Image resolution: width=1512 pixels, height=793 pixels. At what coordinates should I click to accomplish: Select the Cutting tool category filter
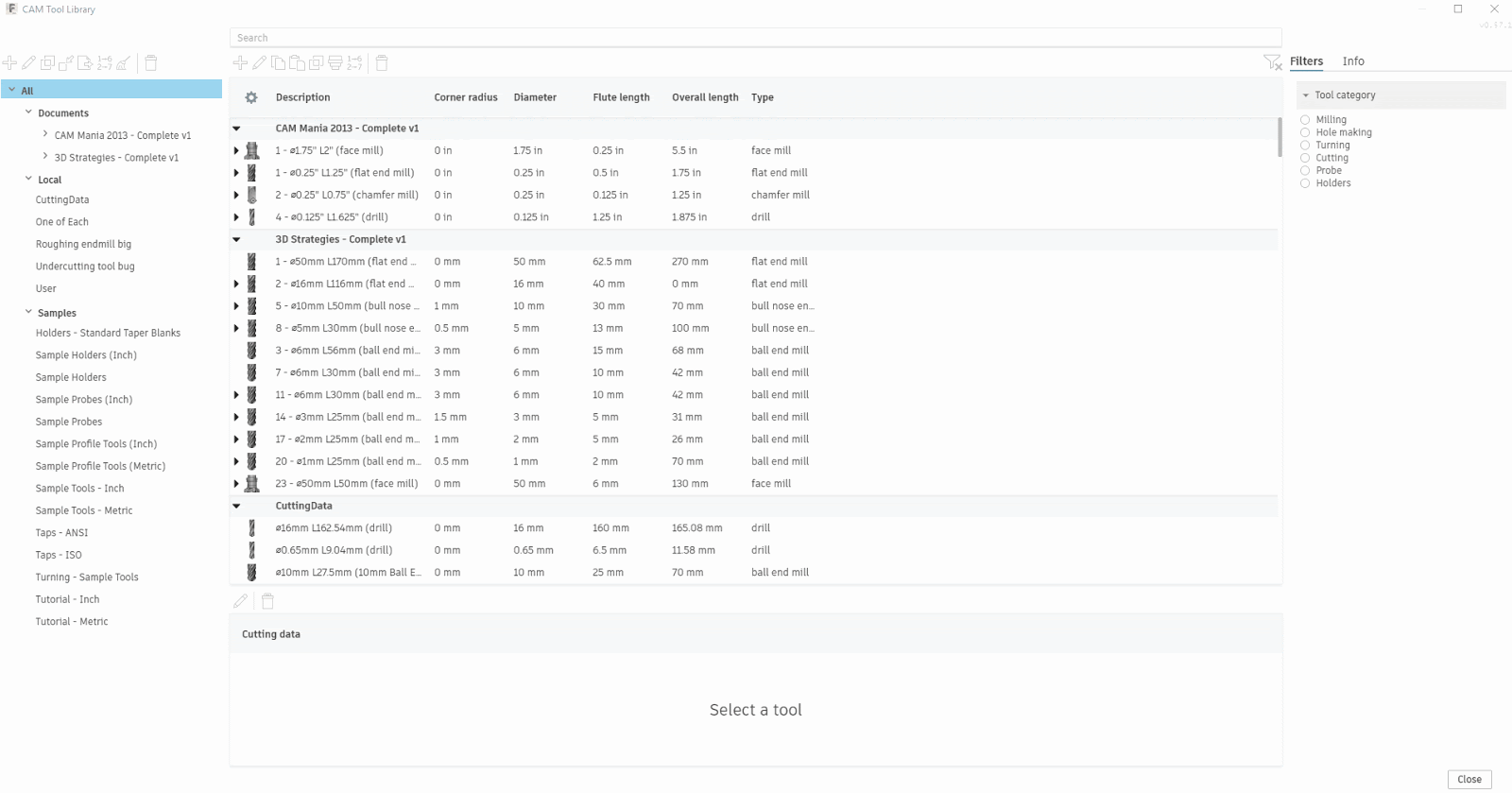pos(1305,158)
